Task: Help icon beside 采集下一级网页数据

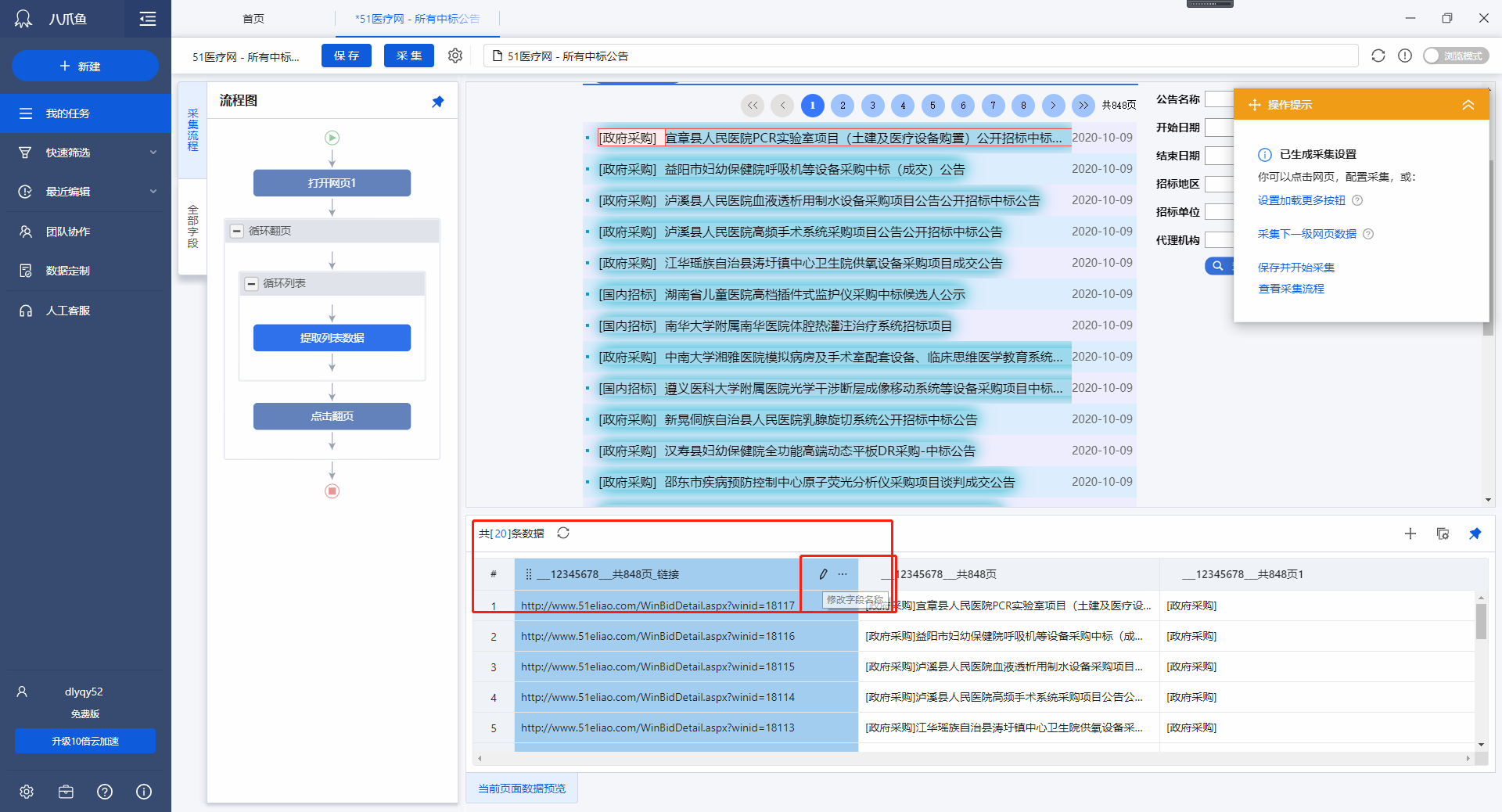Action: pos(1368,234)
